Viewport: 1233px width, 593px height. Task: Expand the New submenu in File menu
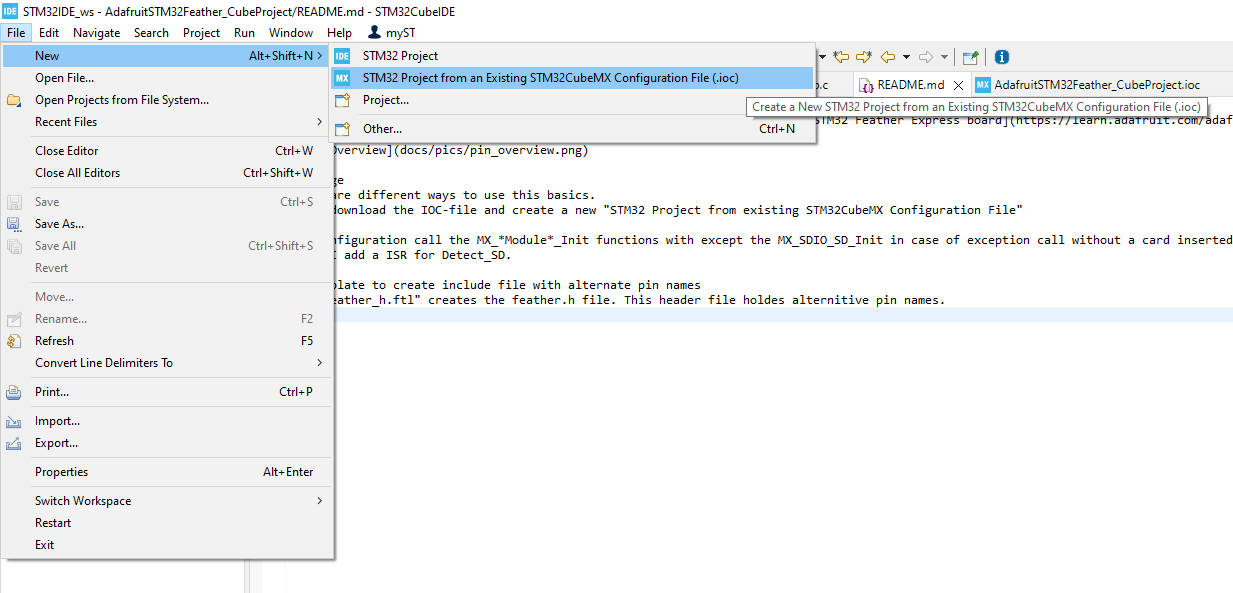pos(166,56)
